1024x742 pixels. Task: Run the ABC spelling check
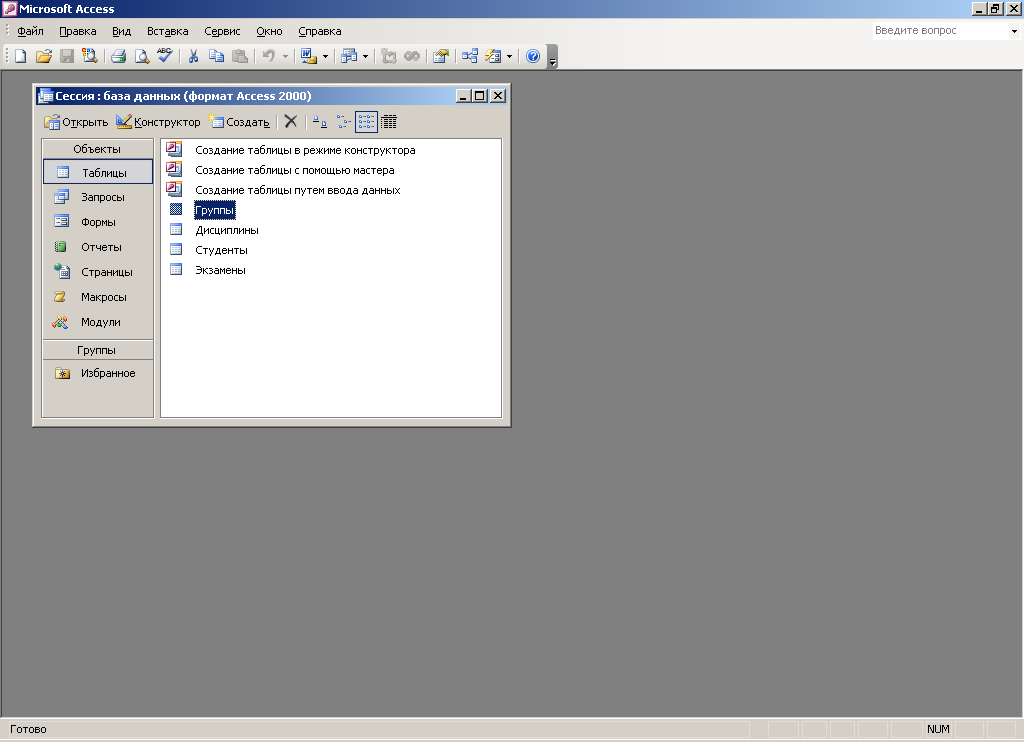[x=165, y=56]
